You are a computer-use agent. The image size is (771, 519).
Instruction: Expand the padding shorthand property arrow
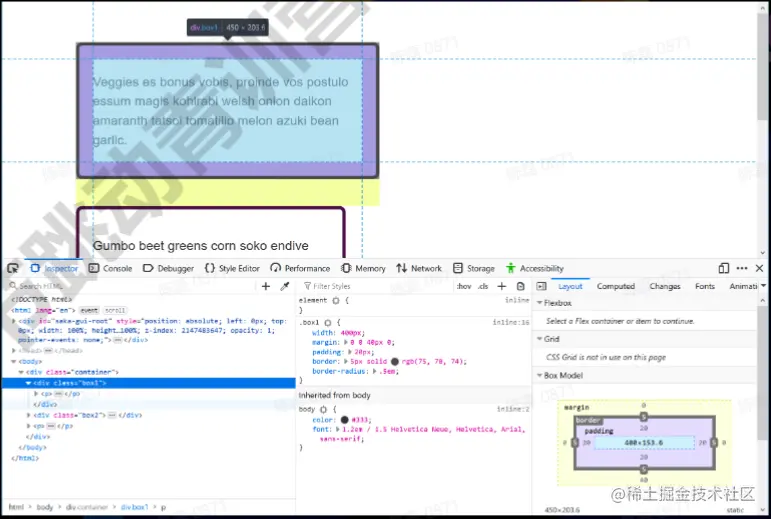[350, 352]
